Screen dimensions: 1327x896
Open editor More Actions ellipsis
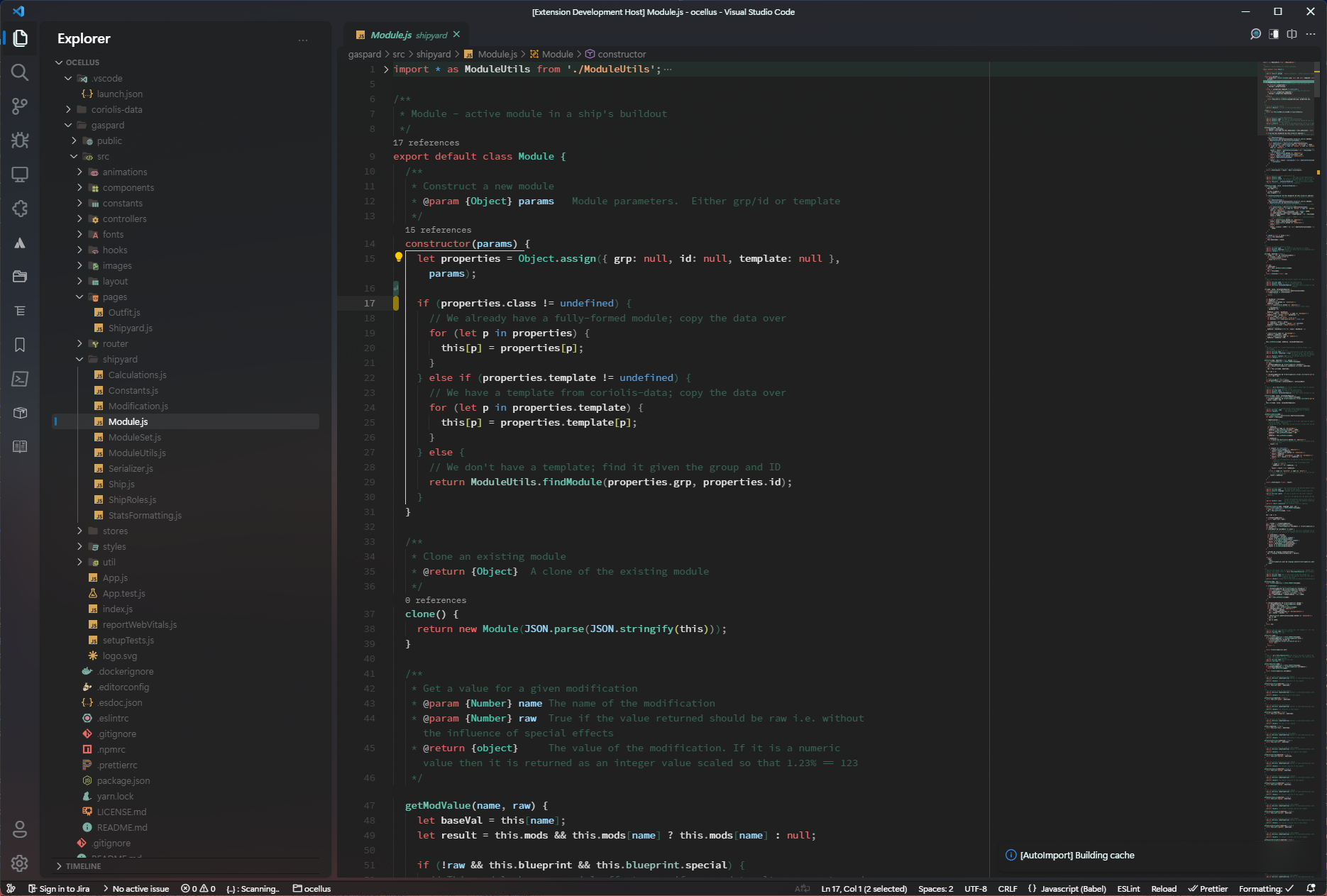tap(1311, 34)
